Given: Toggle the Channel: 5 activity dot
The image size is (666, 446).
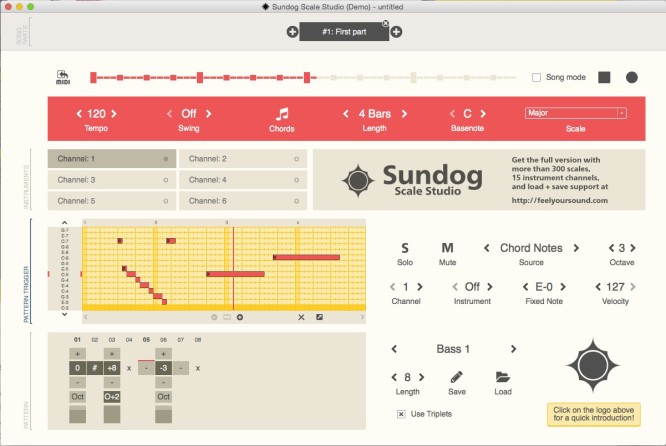Looking at the screenshot, I should 166,201.
